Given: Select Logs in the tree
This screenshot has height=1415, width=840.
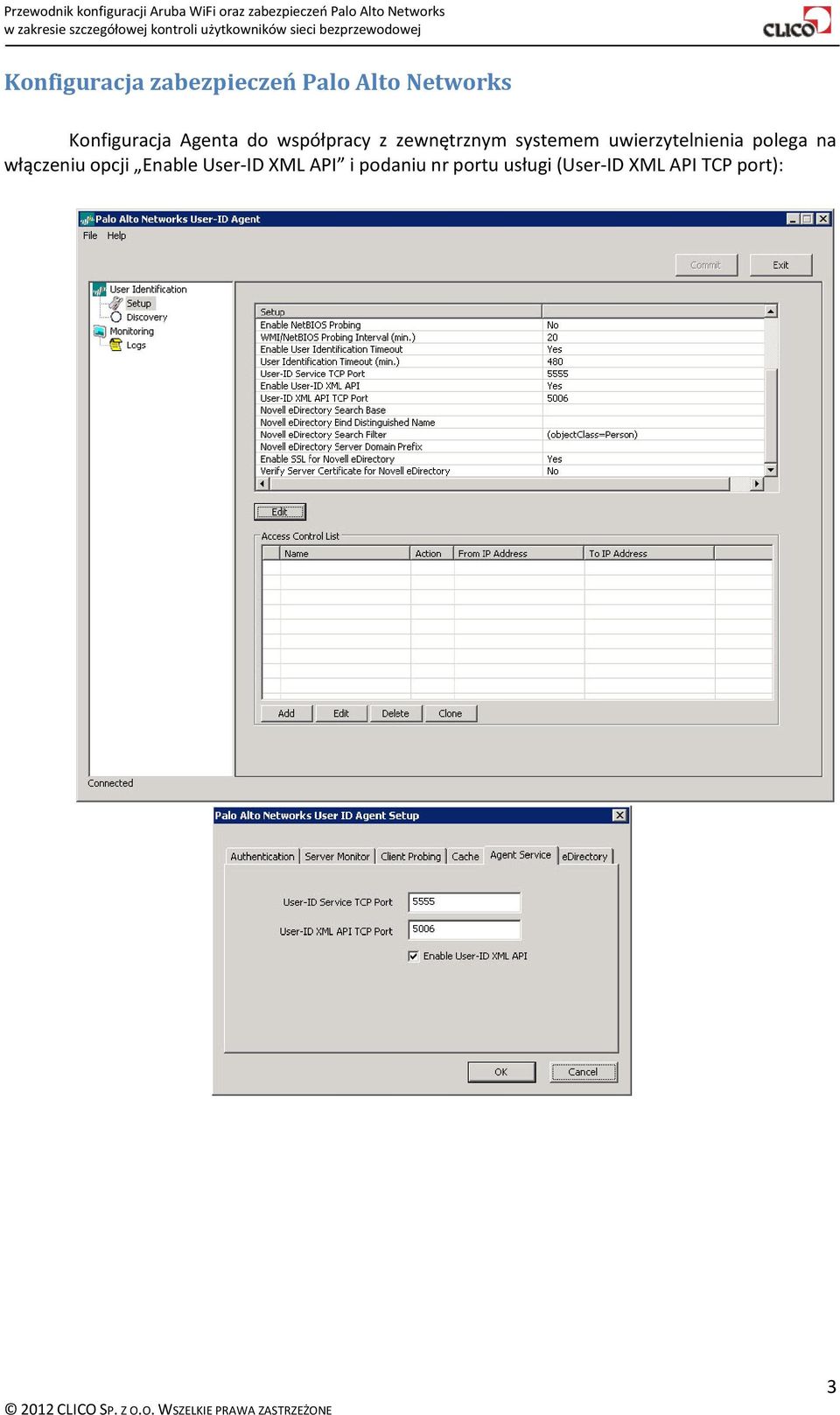Looking at the screenshot, I should point(136,346).
